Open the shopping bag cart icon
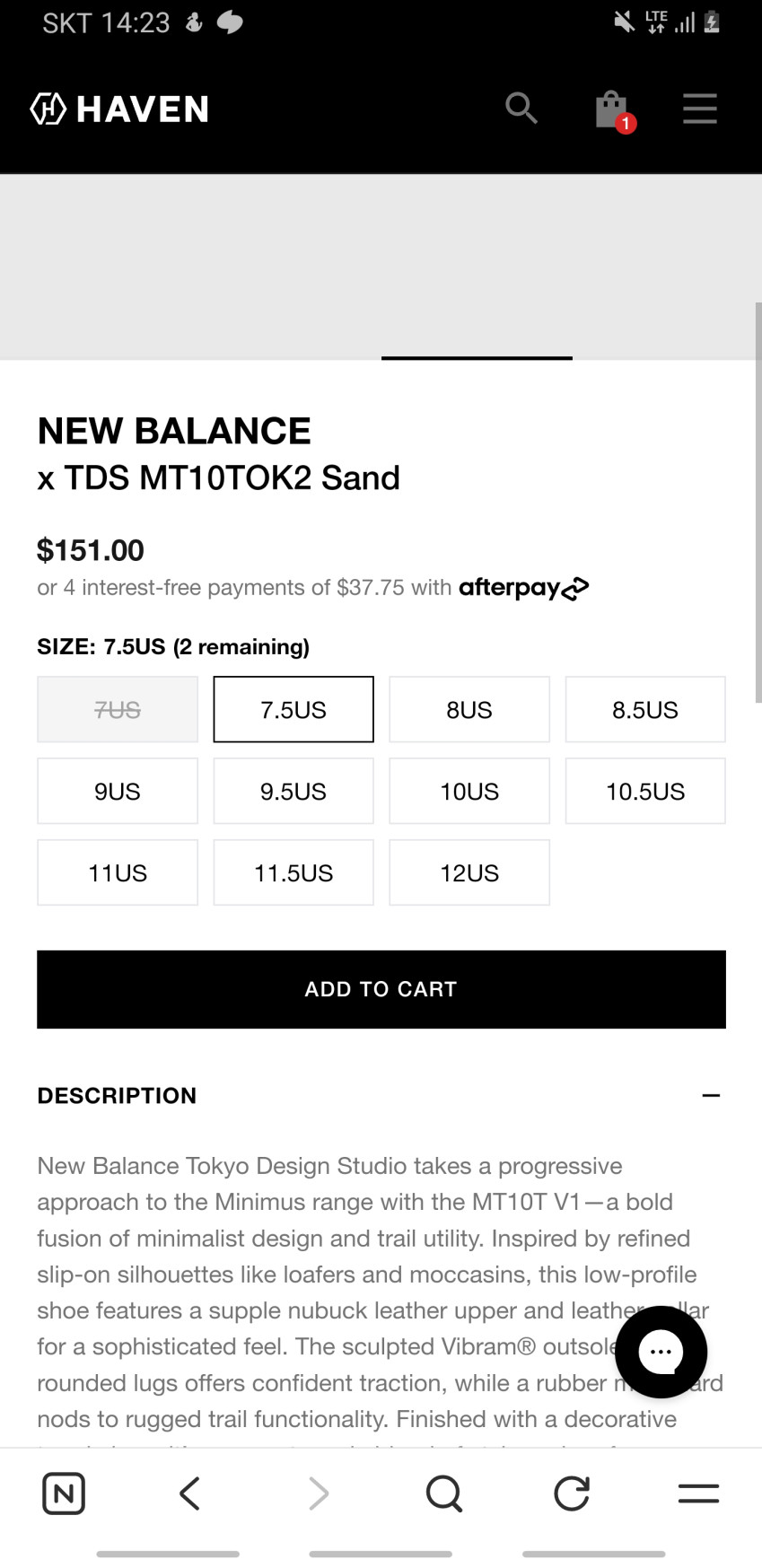This screenshot has width=762, height=1568. tap(612, 110)
